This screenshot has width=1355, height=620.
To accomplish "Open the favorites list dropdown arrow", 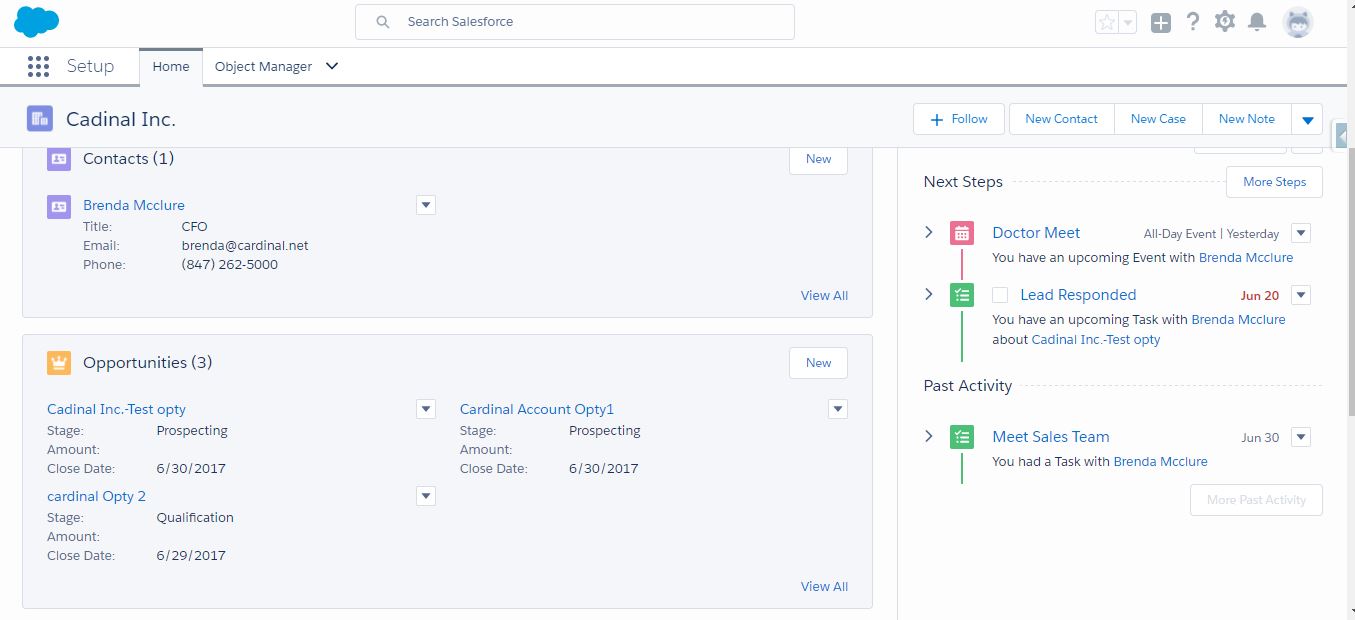I will [1128, 23].
